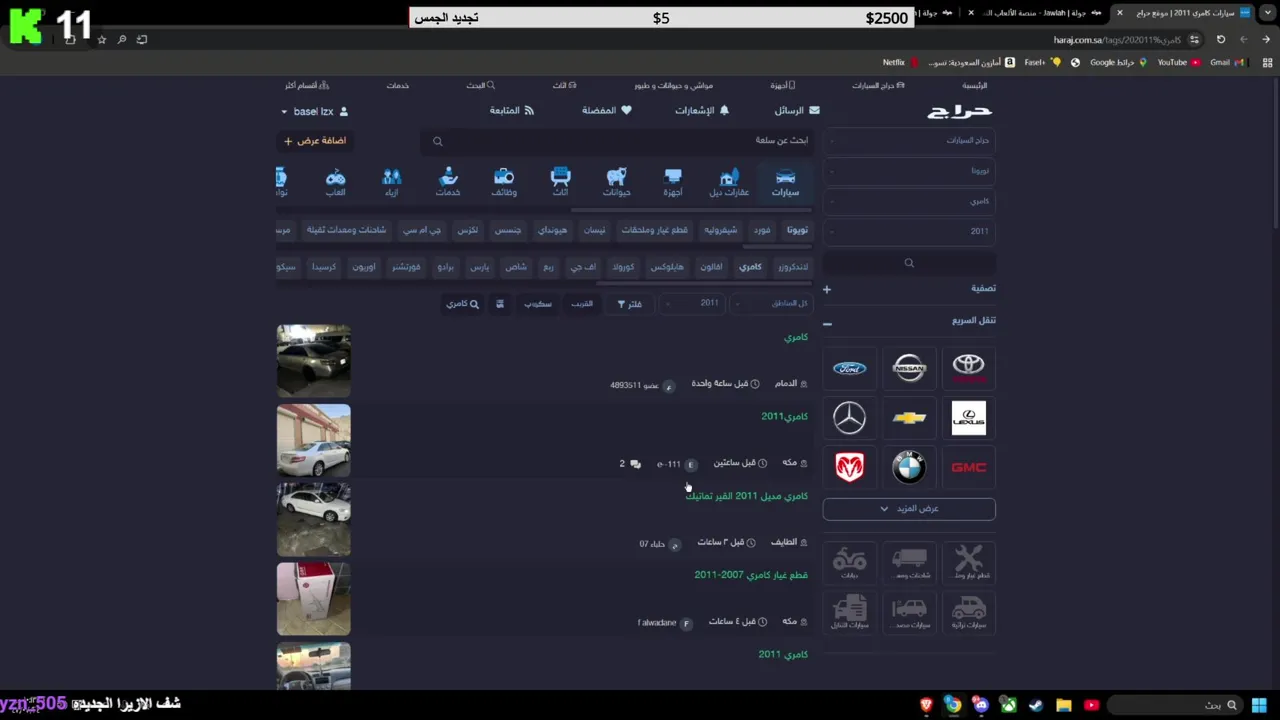The image size is (1280, 720).
Task: Click the Ford brand logo
Action: 849,368
